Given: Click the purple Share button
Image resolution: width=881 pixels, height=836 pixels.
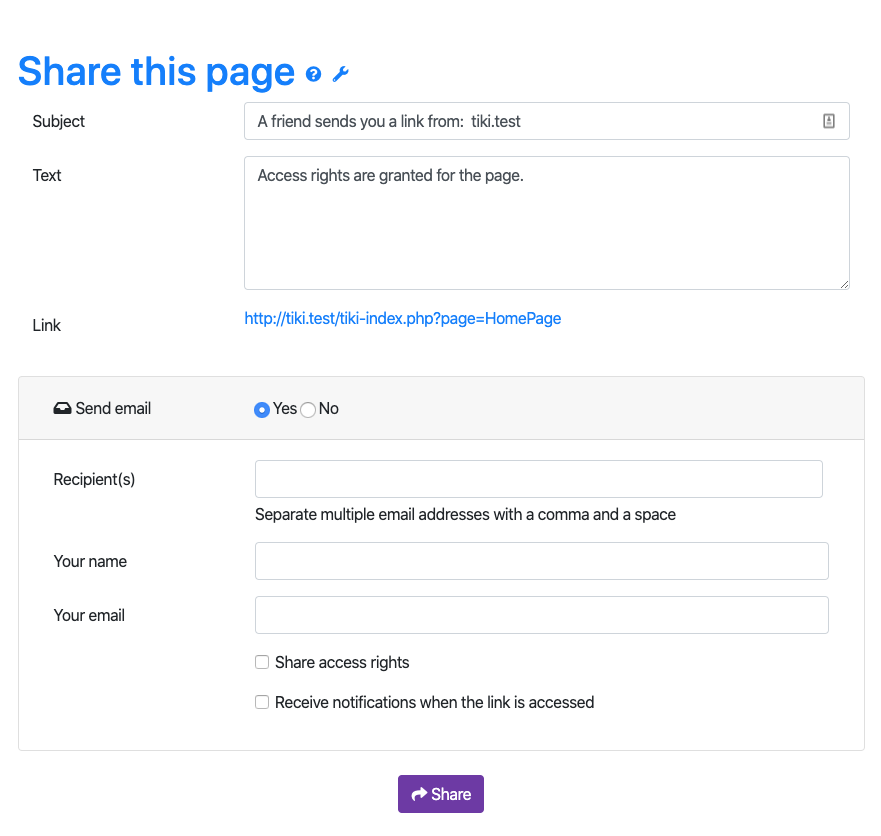Looking at the screenshot, I should coord(440,794).
